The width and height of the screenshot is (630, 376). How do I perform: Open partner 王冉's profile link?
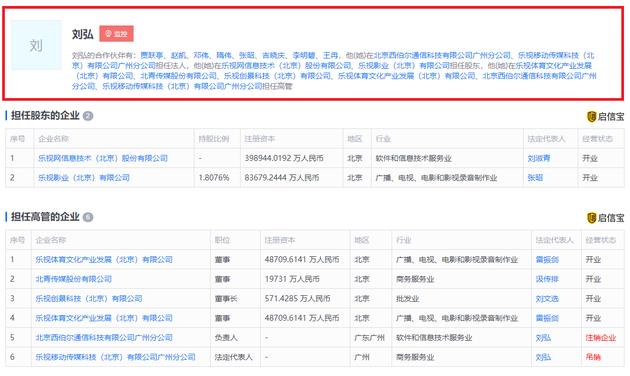coord(331,55)
